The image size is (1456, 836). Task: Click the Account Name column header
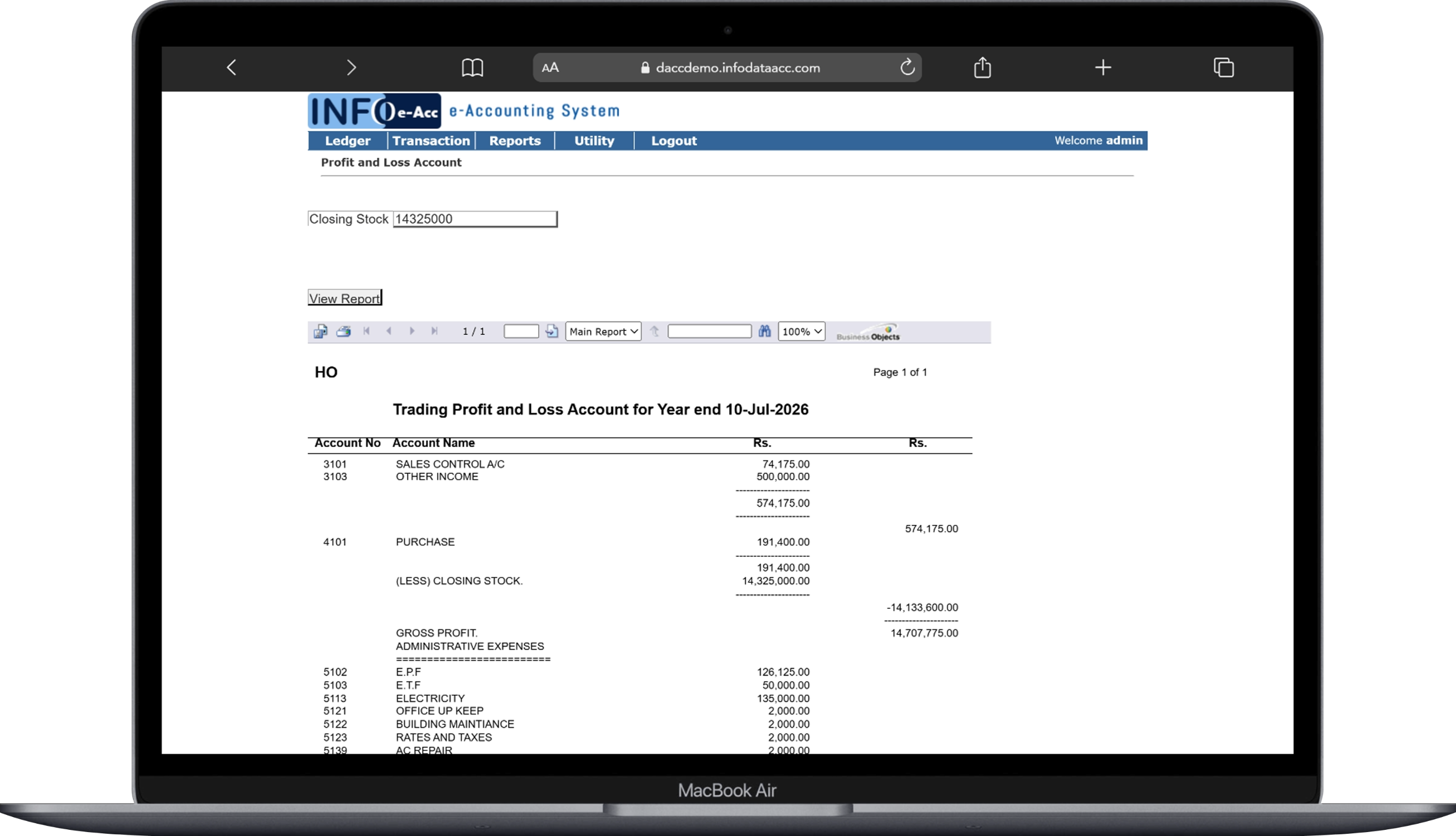click(x=434, y=443)
